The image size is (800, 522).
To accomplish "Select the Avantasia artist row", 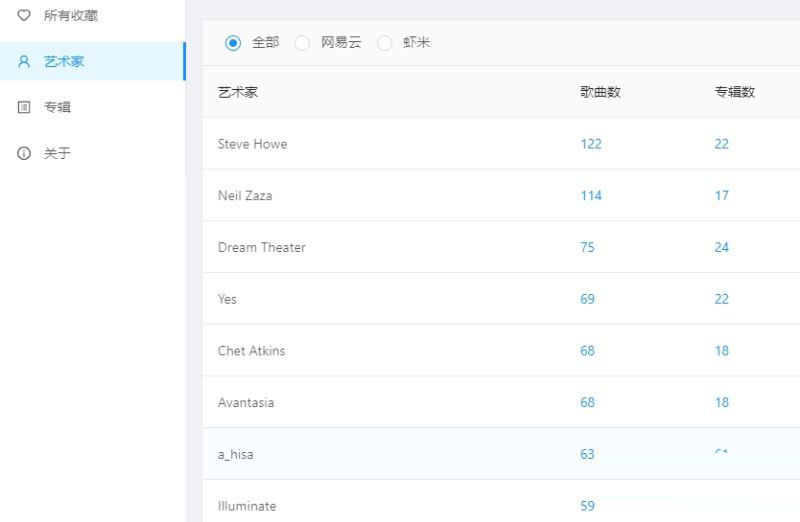I will [x=245, y=403].
